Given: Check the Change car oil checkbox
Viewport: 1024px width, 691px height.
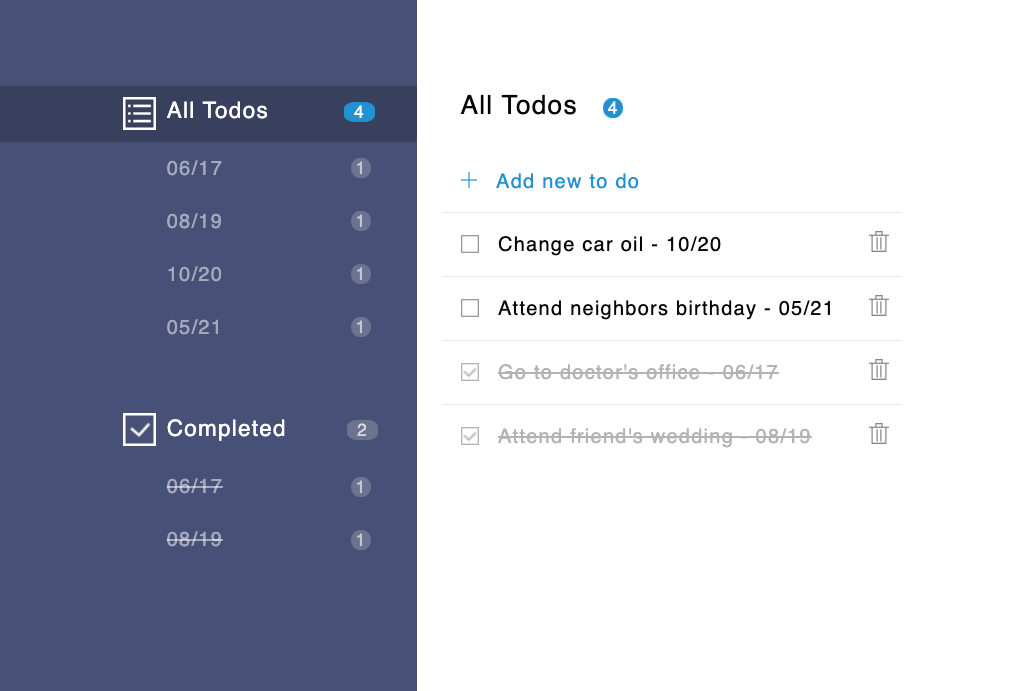Looking at the screenshot, I should 470,244.
